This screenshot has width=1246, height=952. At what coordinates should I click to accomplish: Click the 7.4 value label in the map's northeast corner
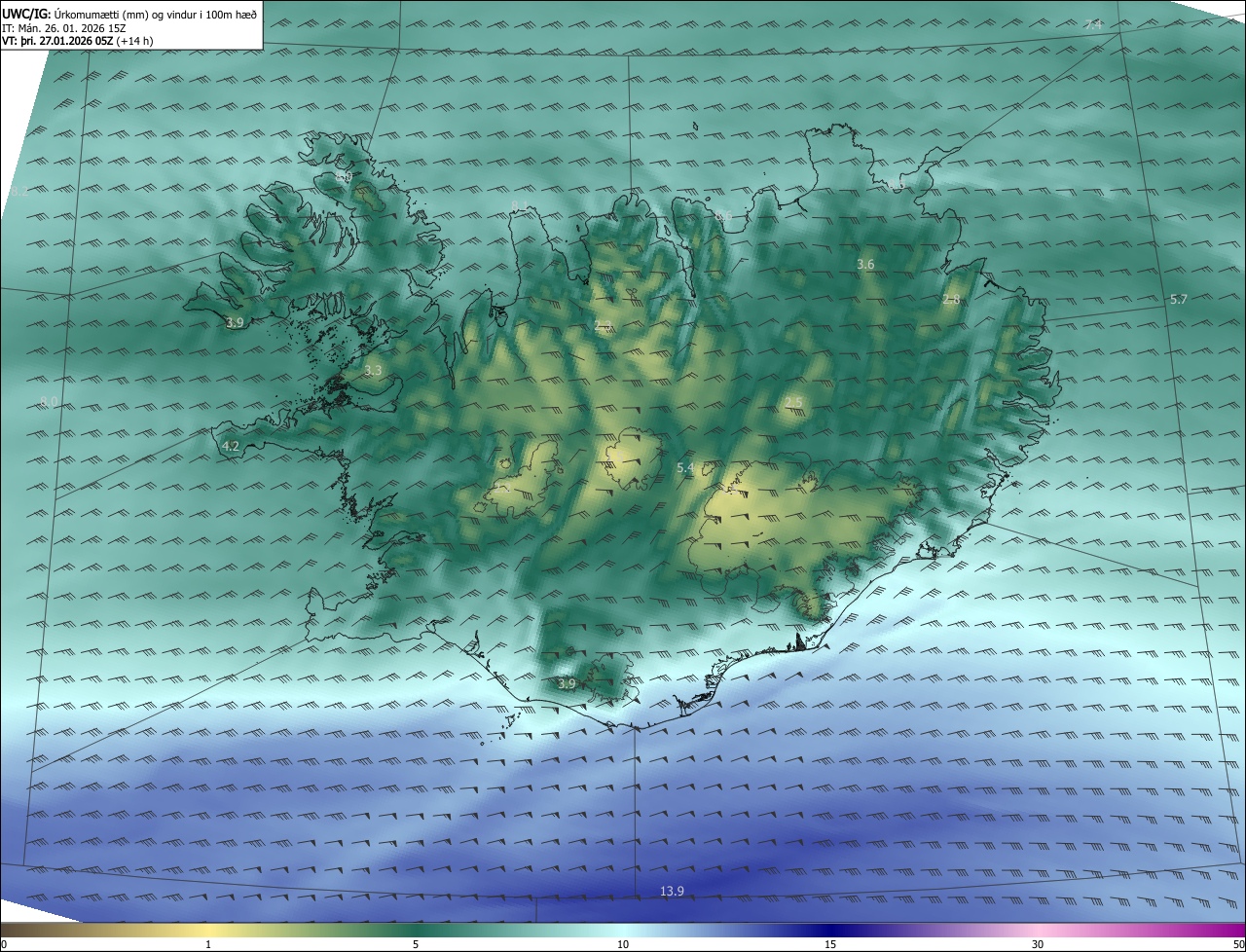1093,24
